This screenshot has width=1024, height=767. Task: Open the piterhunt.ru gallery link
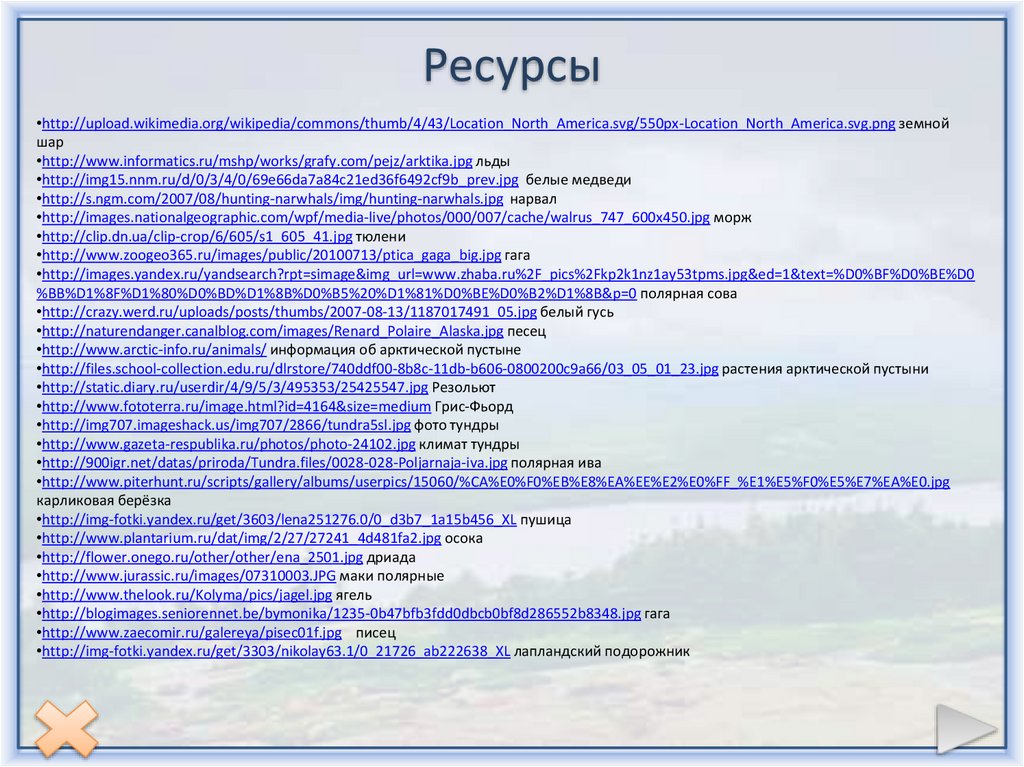(x=496, y=482)
